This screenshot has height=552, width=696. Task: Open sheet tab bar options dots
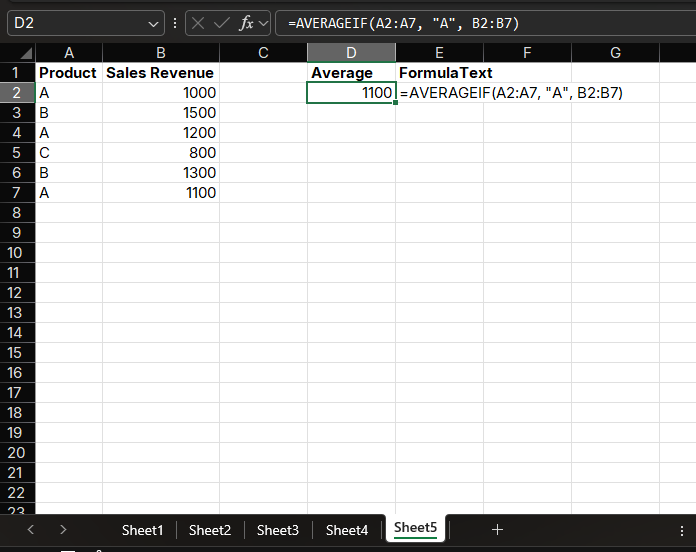coord(682,530)
